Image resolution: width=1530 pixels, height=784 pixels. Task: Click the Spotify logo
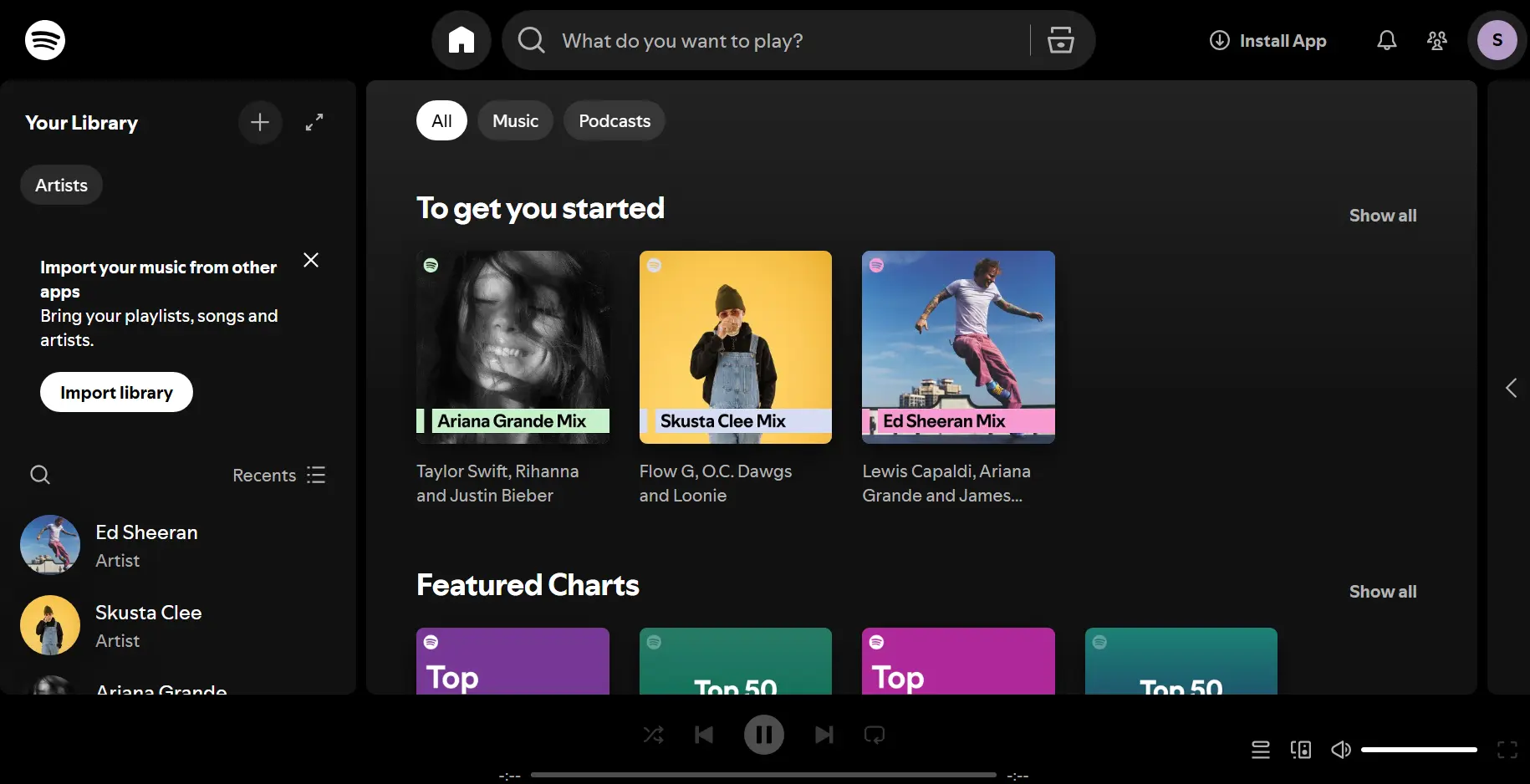coord(45,40)
